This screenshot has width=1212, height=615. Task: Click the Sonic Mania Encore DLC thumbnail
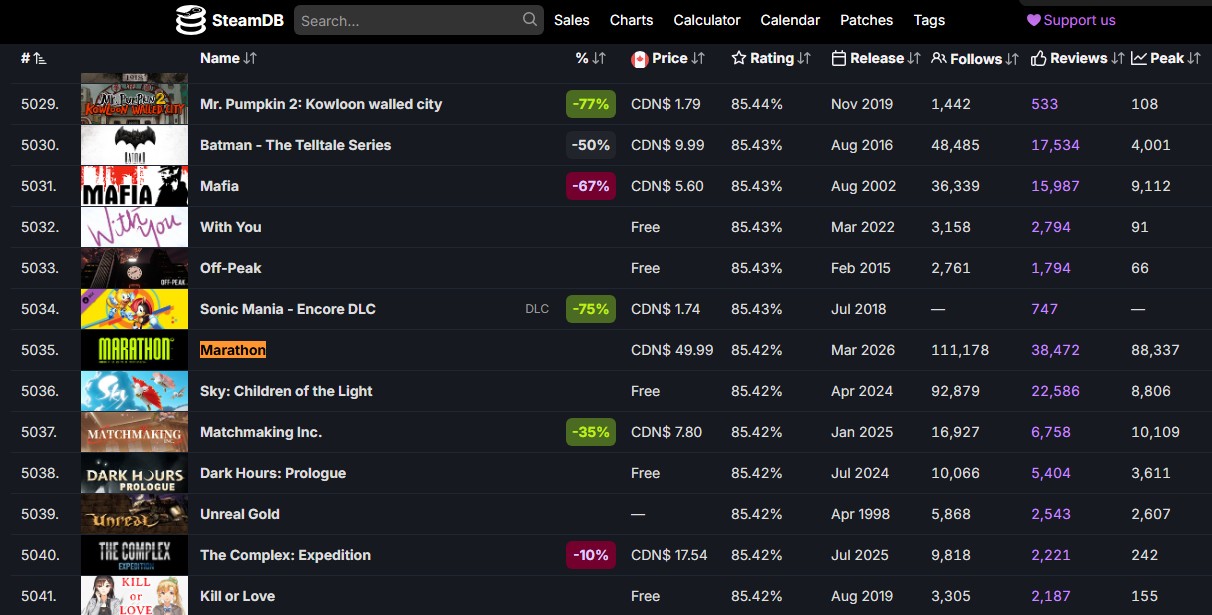tap(134, 309)
